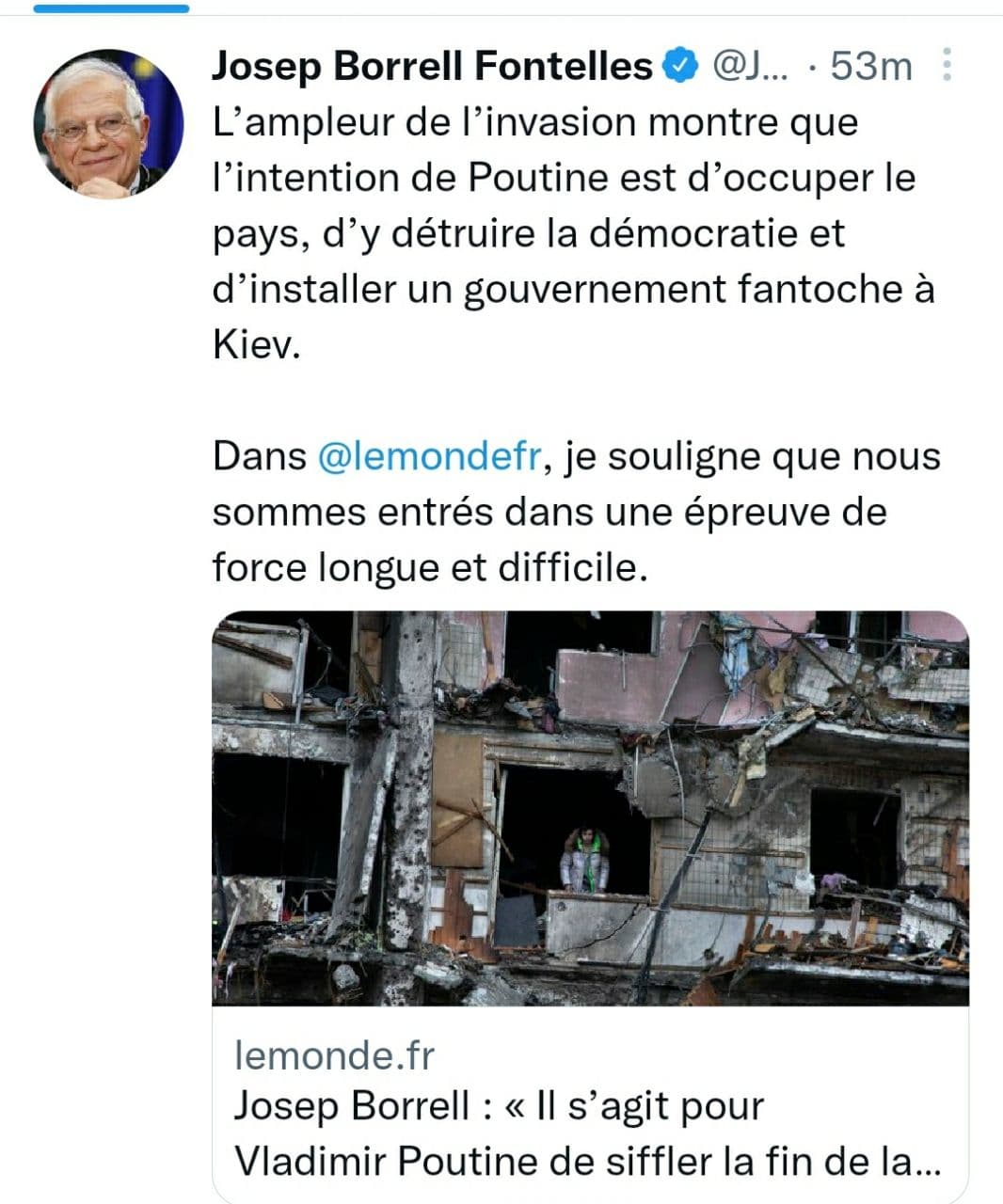The width and height of the screenshot is (1003, 1204).
Task: Click the person standing on the balcony in the photo
Action: click(x=584, y=861)
